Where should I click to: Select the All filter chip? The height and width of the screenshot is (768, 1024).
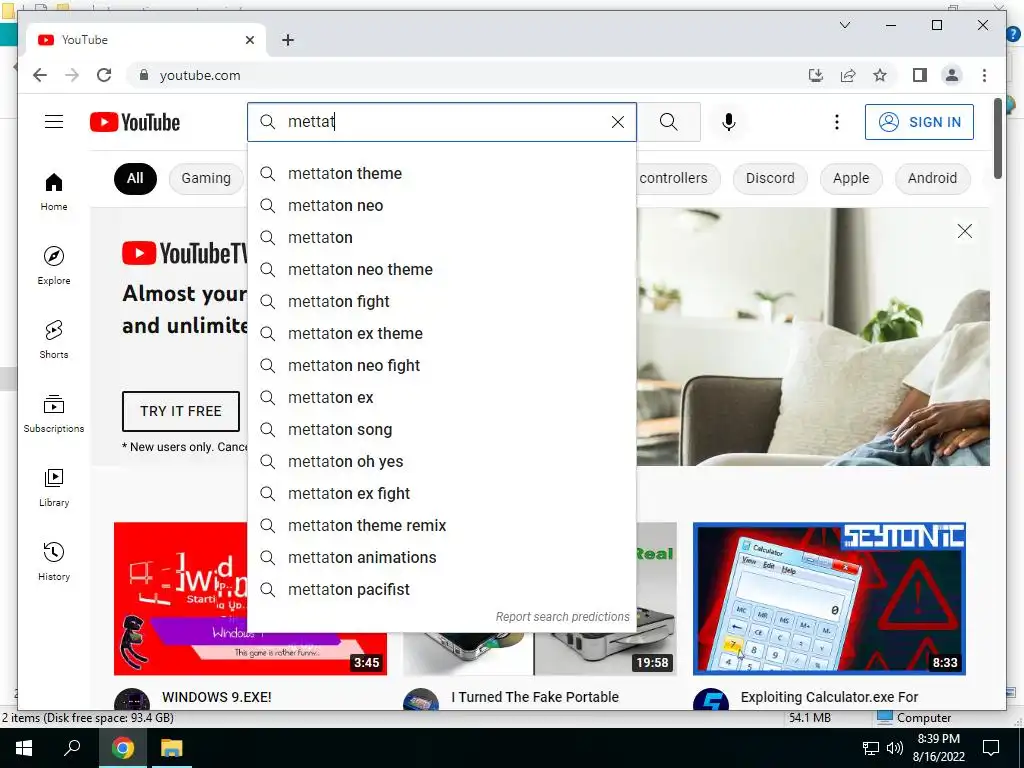(135, 178)
